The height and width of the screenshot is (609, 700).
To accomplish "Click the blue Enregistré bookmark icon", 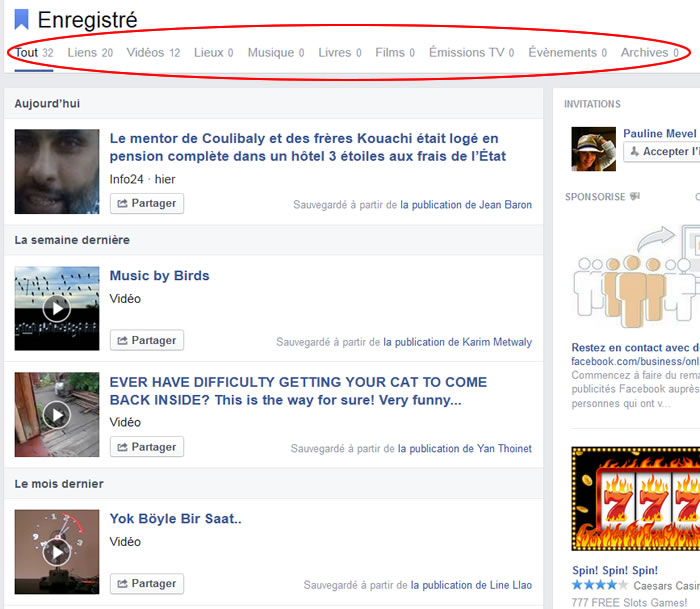I will tap(21, 19).
